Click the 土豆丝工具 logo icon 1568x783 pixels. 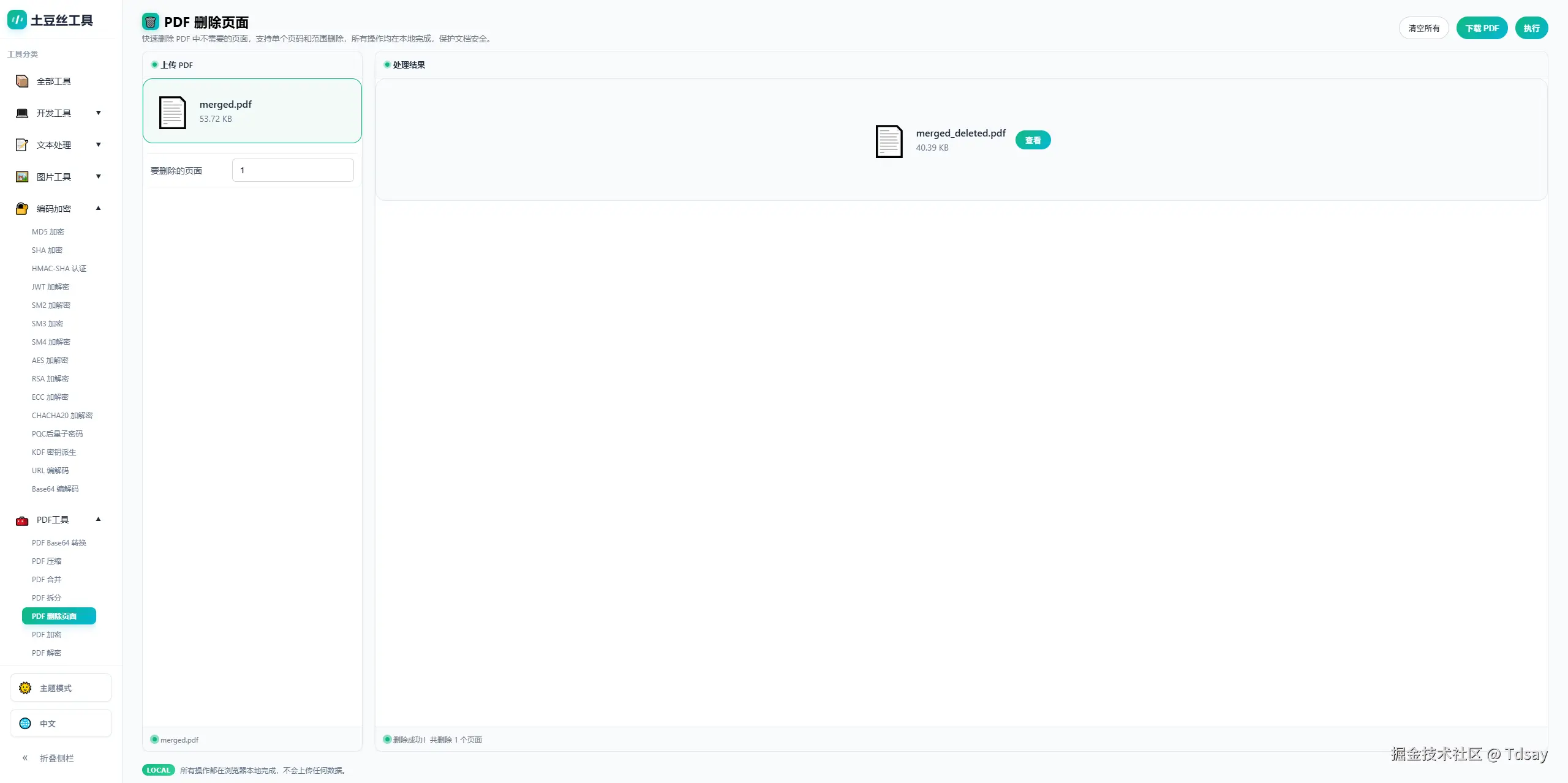coord(17,20)
